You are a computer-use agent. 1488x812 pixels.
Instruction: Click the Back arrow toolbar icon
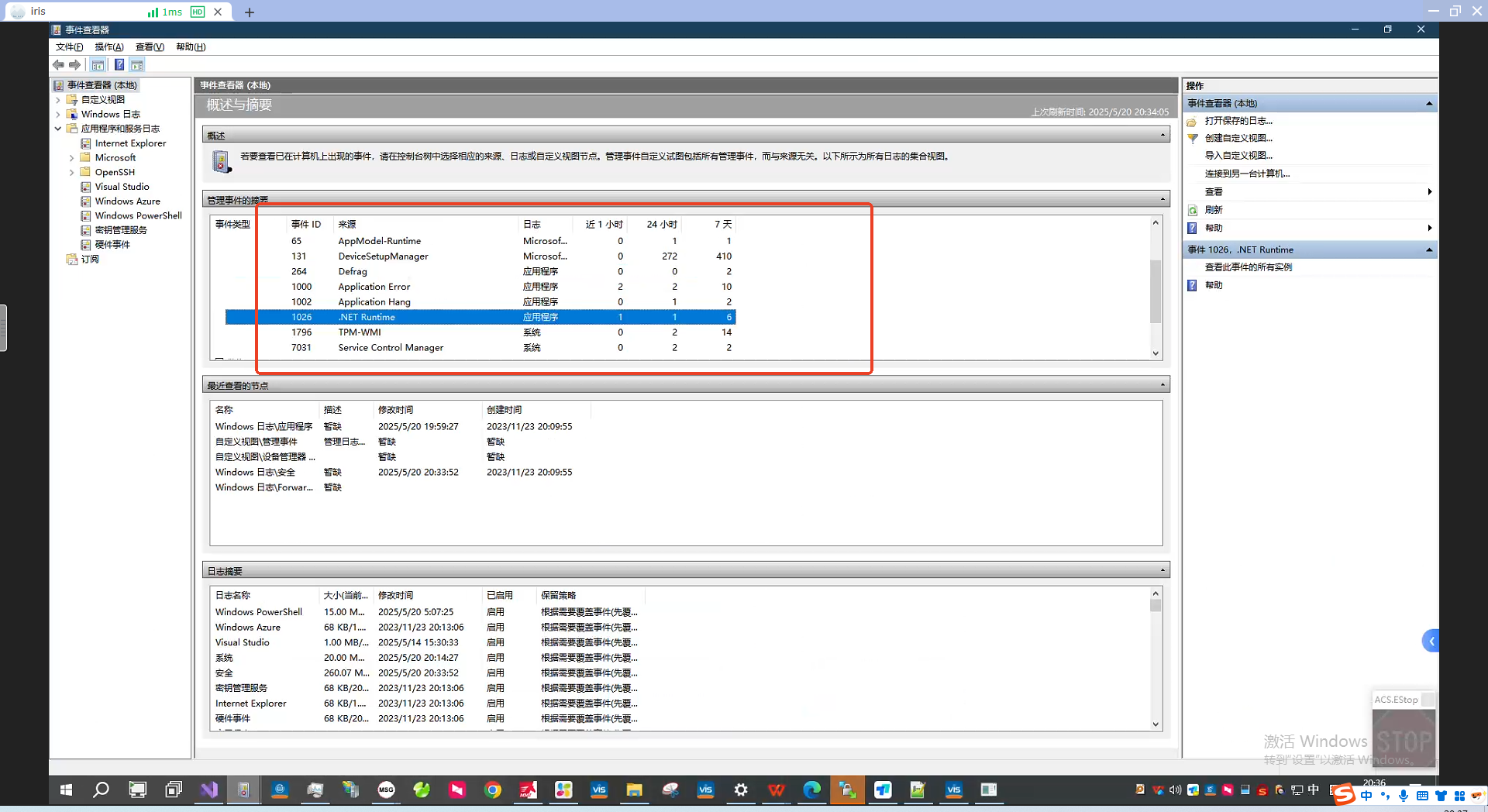click(x=58, y=65)
